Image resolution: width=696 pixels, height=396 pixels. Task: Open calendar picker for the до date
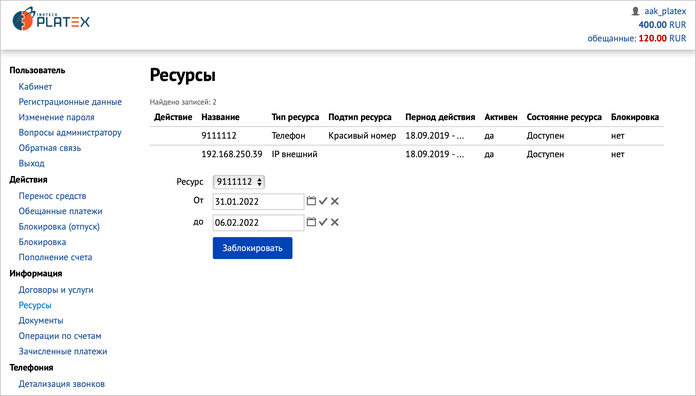[311, 222]
